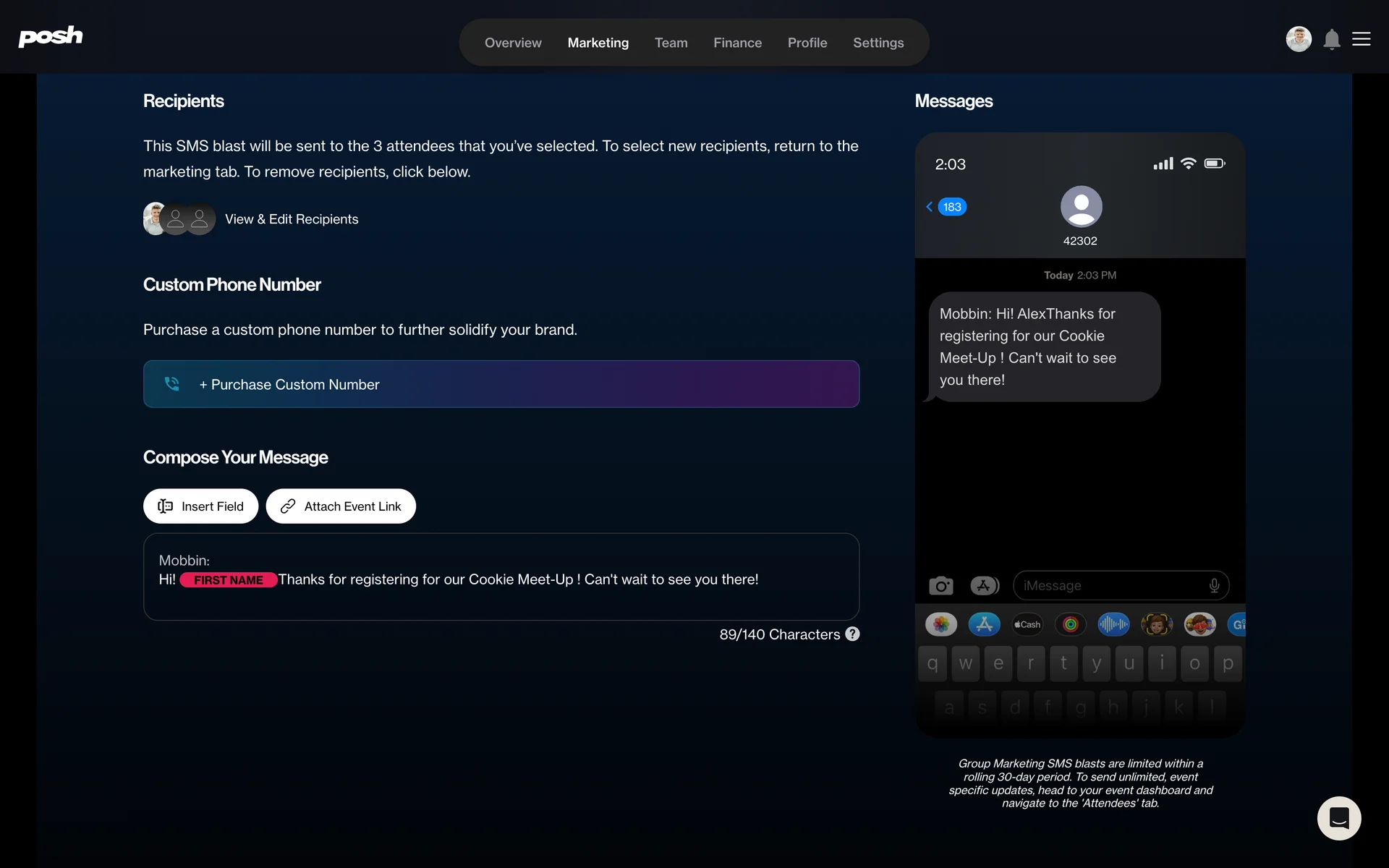The image size is (1389, 868).
Task: Go to the Settings tab
Action: (x=878, y=43)
